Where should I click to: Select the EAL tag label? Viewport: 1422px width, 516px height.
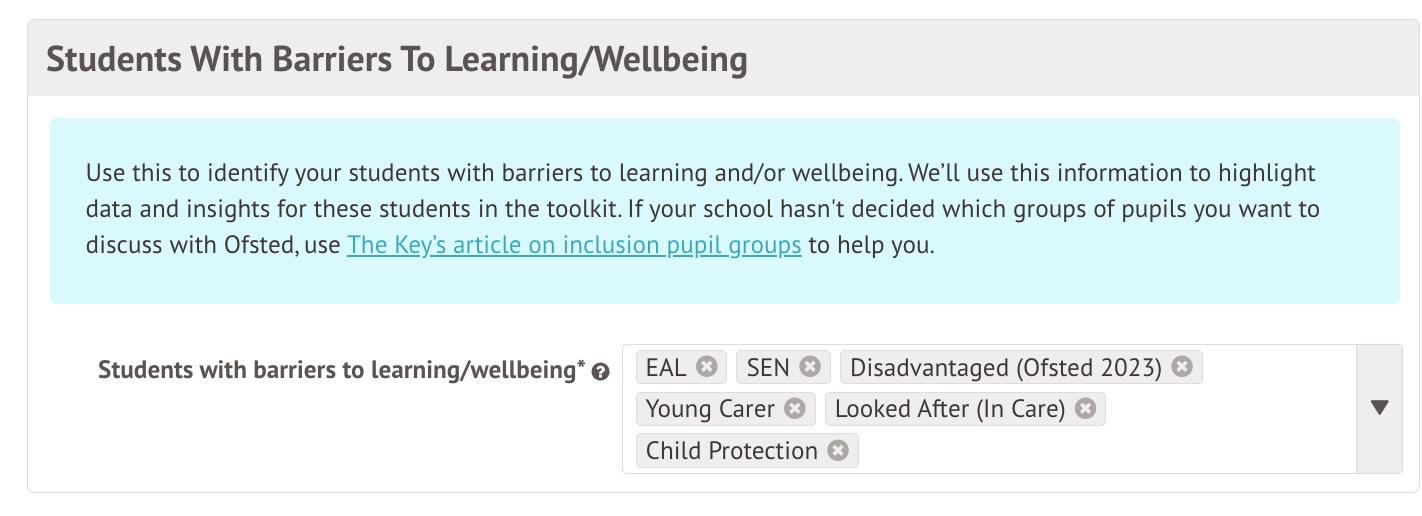coord(666,367)
